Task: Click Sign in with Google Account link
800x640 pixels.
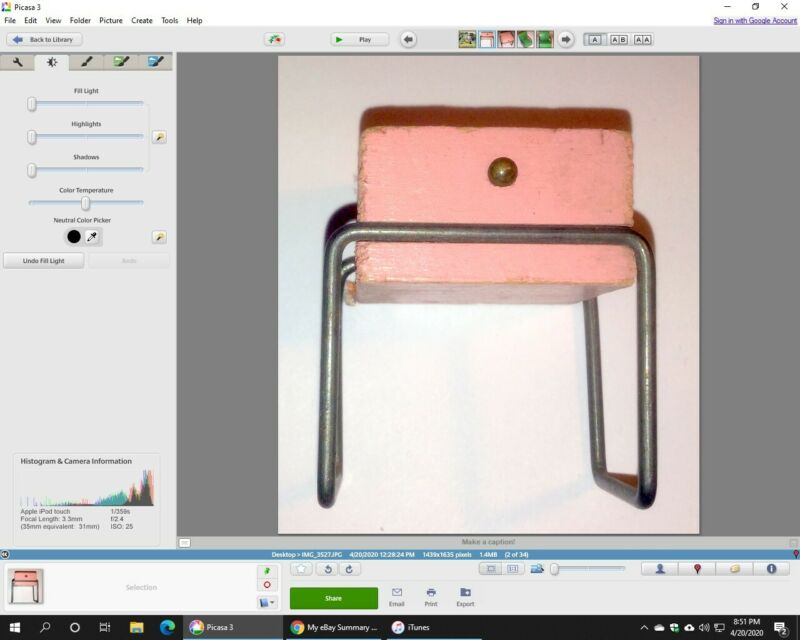Action: click(754, 20)
